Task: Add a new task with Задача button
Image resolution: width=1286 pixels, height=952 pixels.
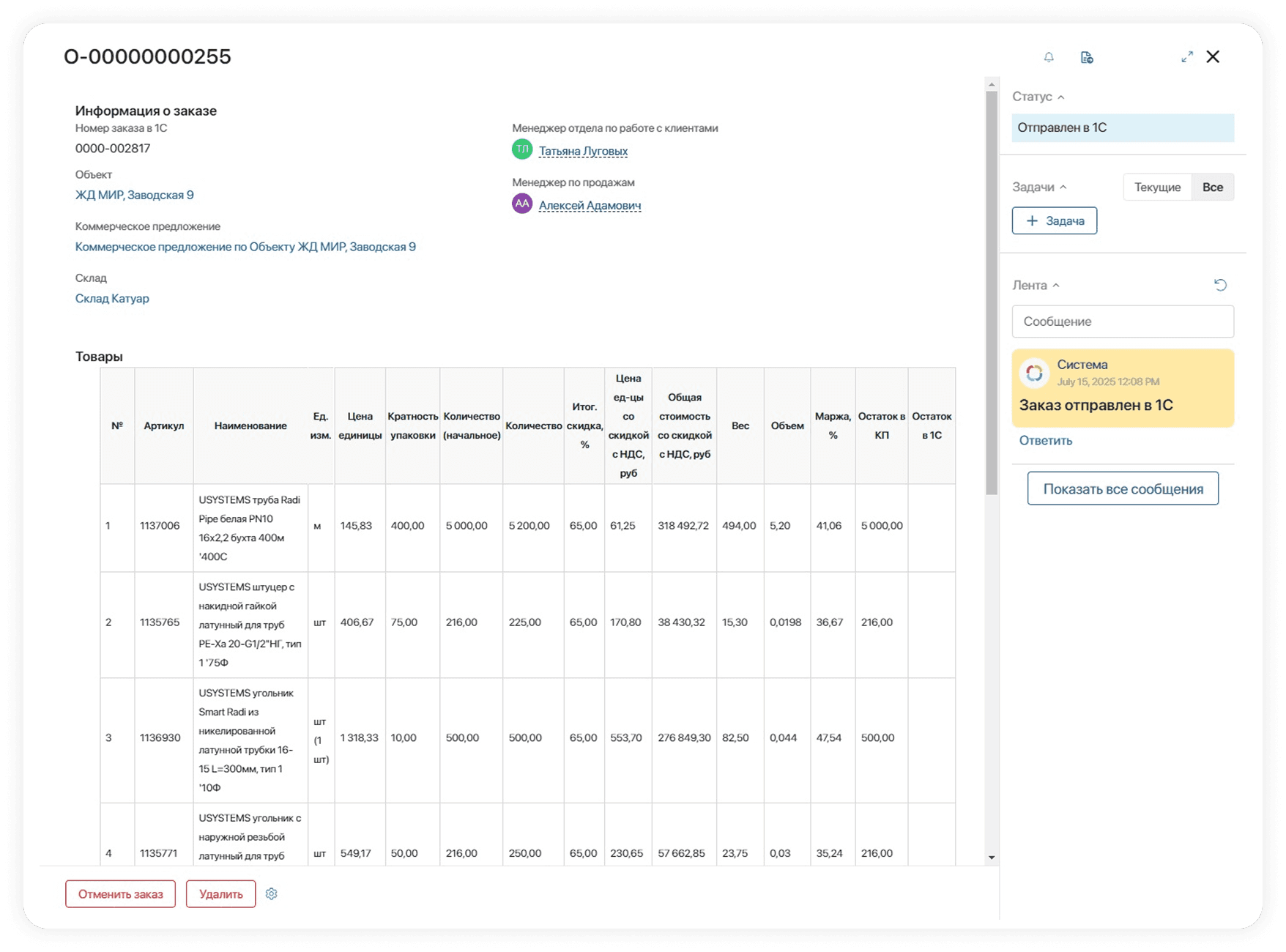Action: tap(1054, 221)
